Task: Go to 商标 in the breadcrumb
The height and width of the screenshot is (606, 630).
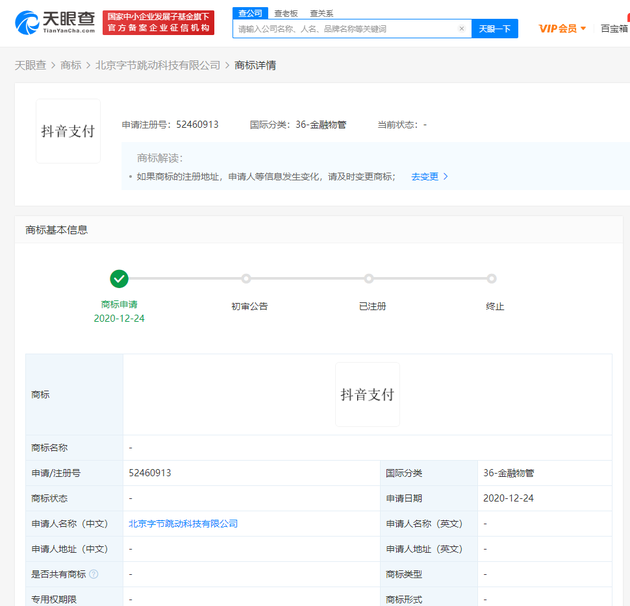Action: [x=71, y=65]
